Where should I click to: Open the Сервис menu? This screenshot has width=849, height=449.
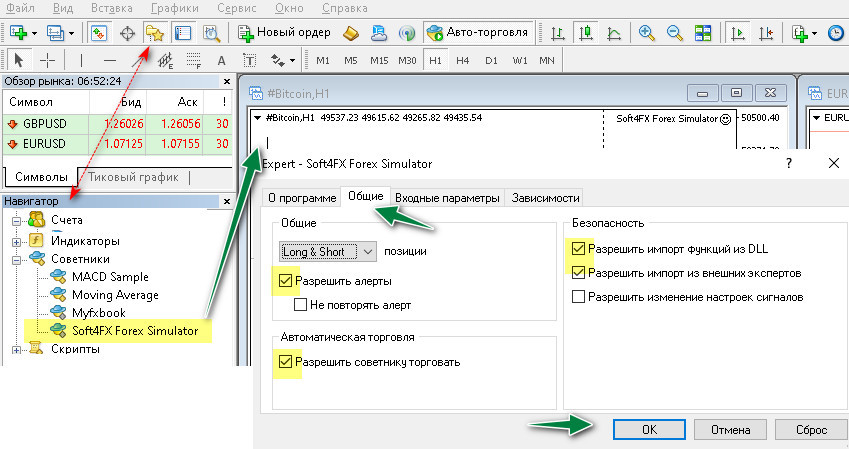coord(237,8)
